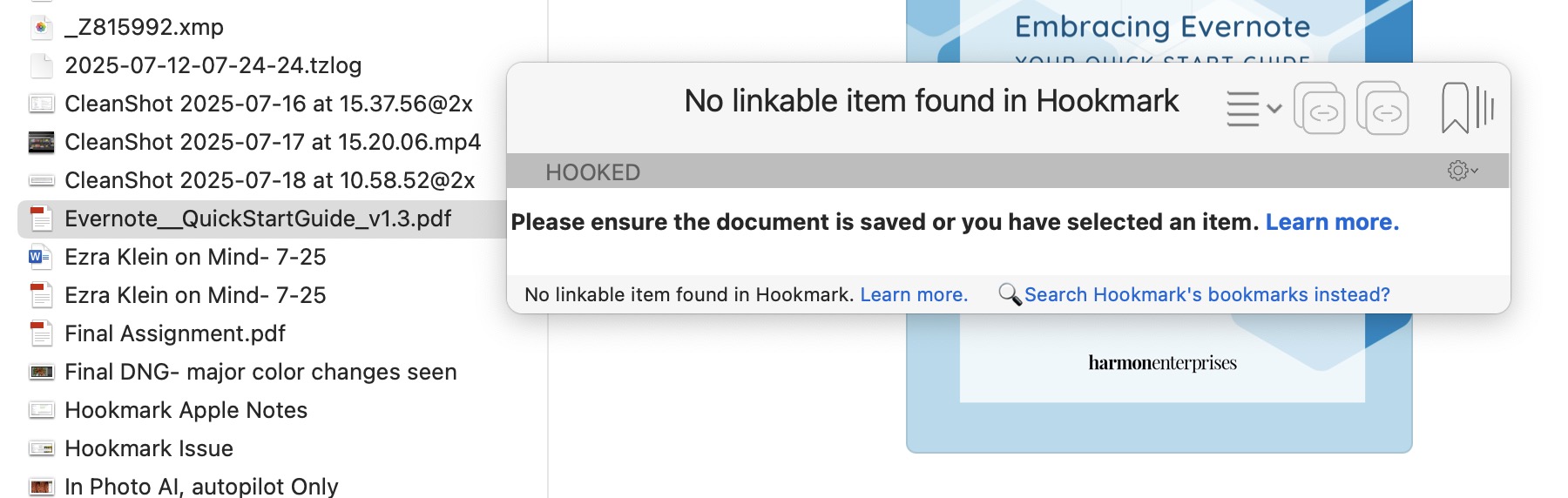Viewport: 1568px width, 498px height.
Task: Click the first copy link icon
Action: click(x=1319, y=108)
